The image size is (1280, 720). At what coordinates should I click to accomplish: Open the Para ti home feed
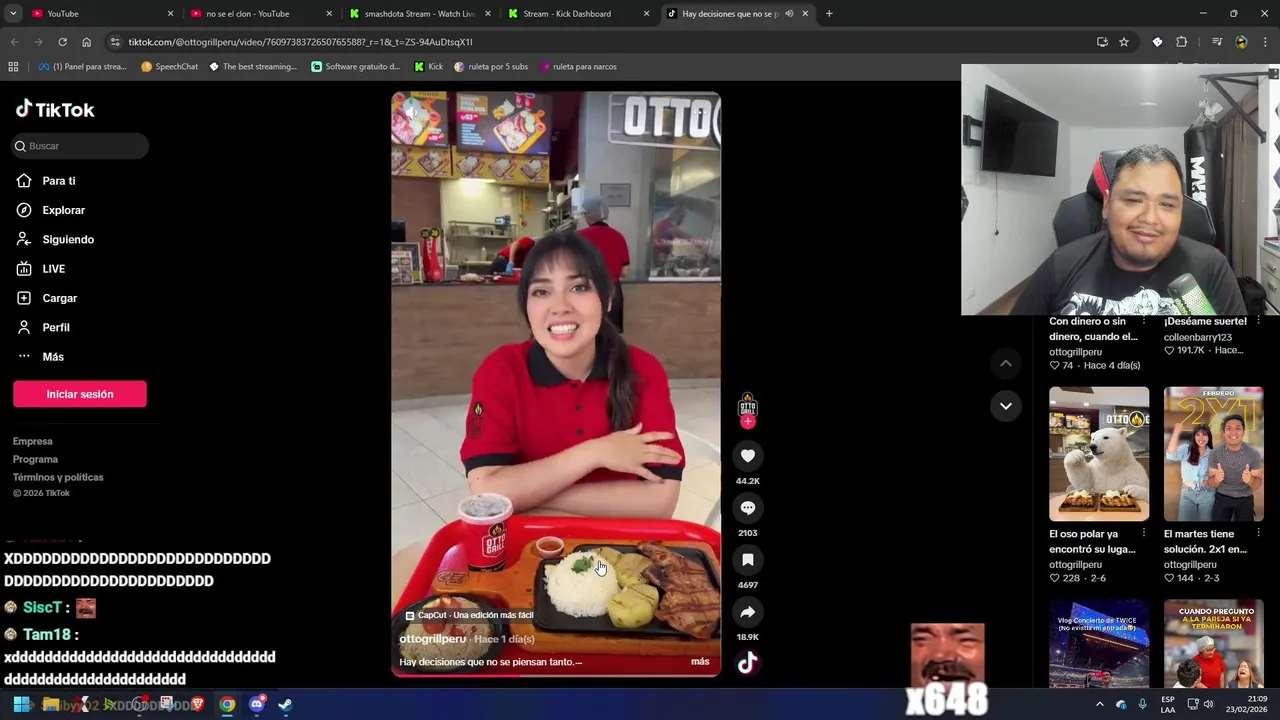coord(58,181)
